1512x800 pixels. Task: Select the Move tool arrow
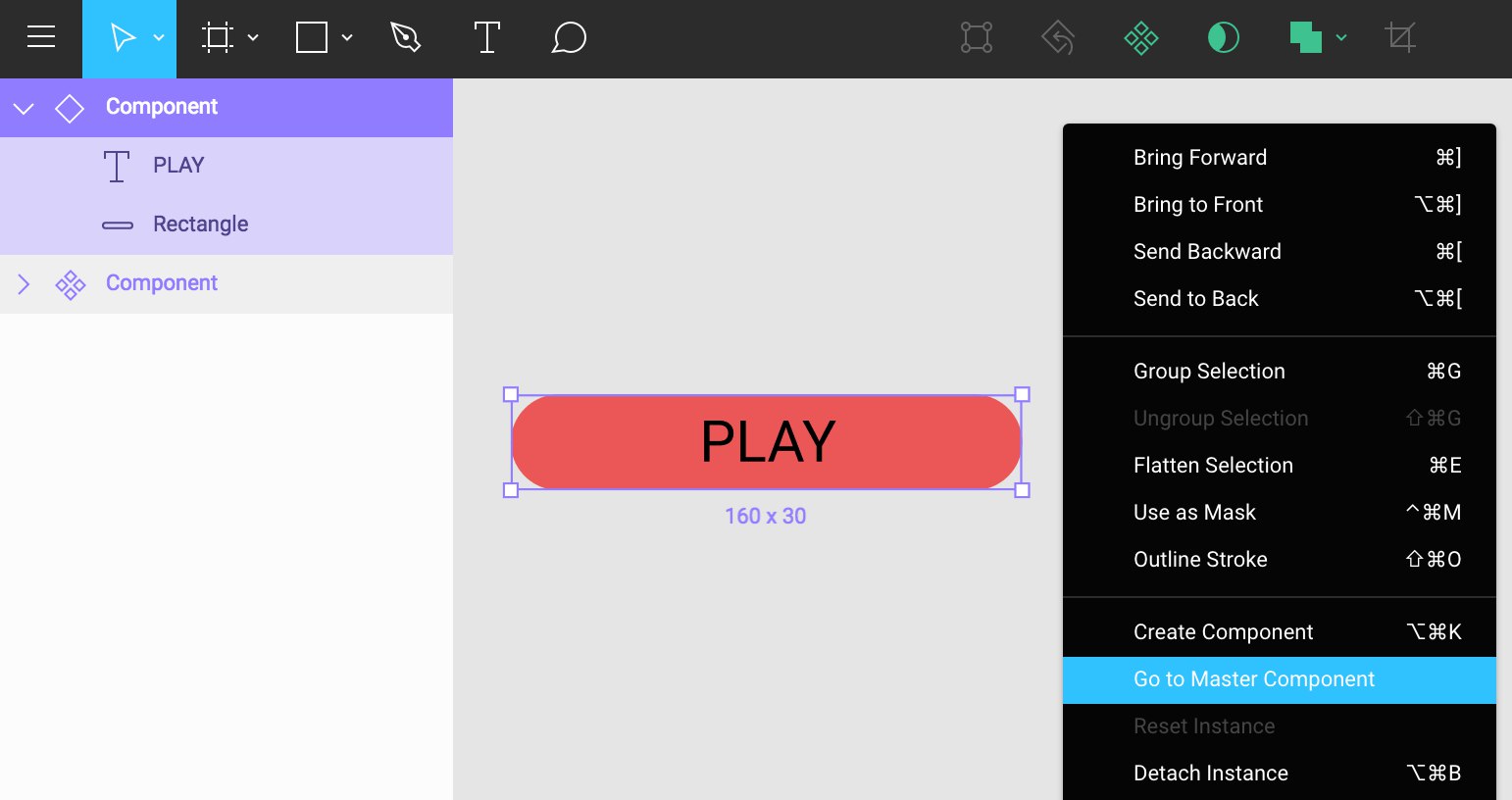click(123, 38)
